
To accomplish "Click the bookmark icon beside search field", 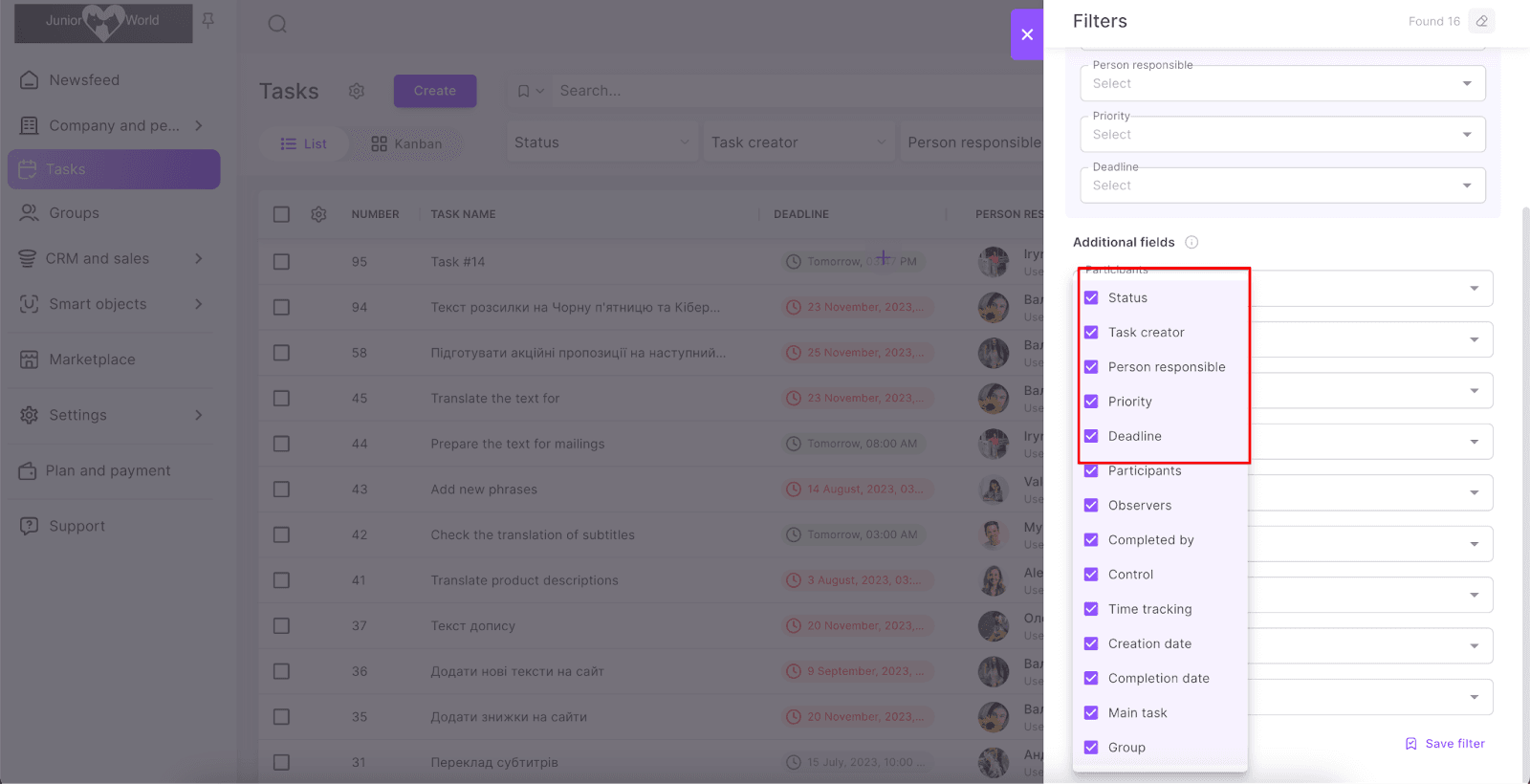I will point(523,91).
